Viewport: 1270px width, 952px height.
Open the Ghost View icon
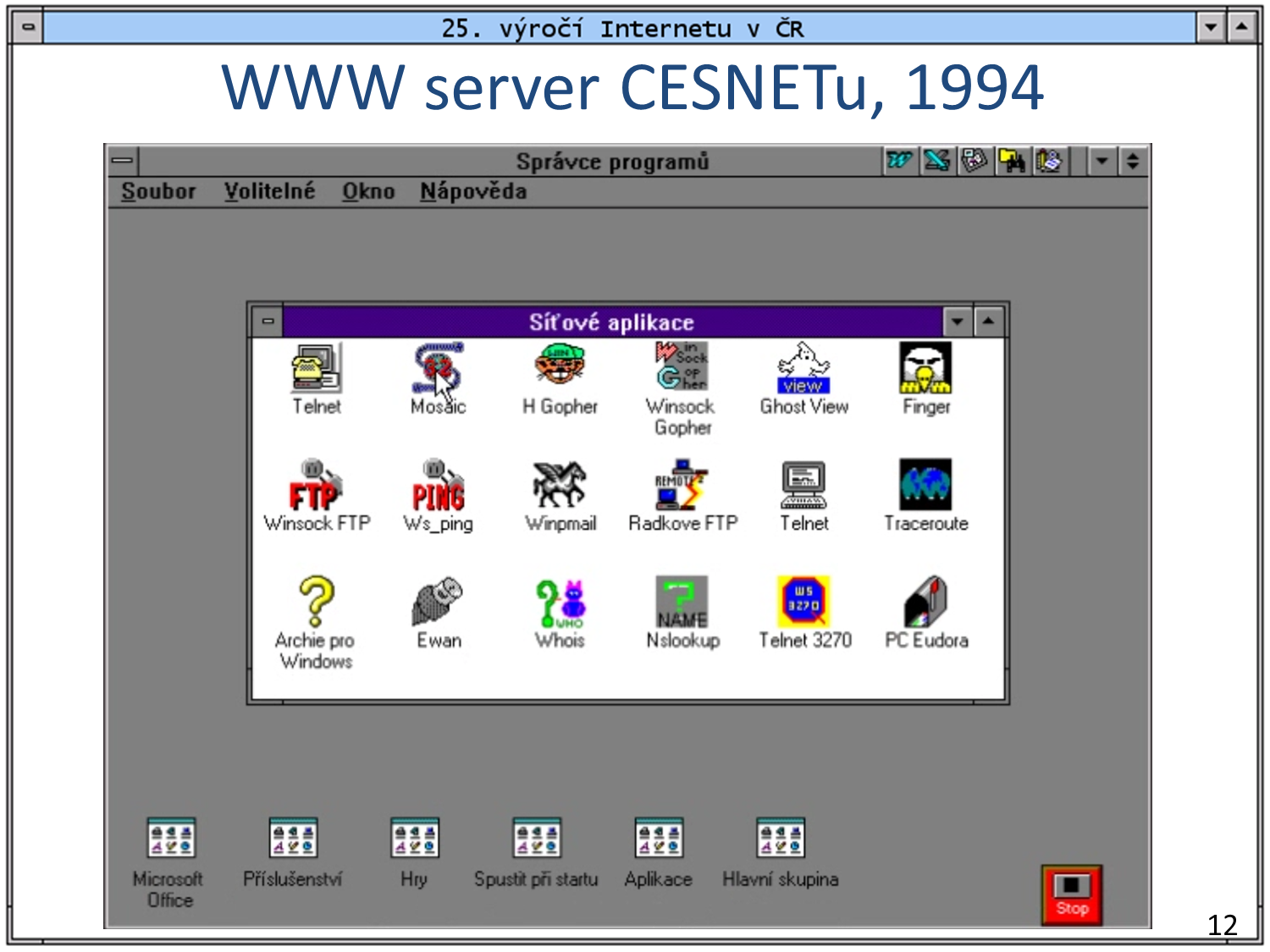pos(804,367)
